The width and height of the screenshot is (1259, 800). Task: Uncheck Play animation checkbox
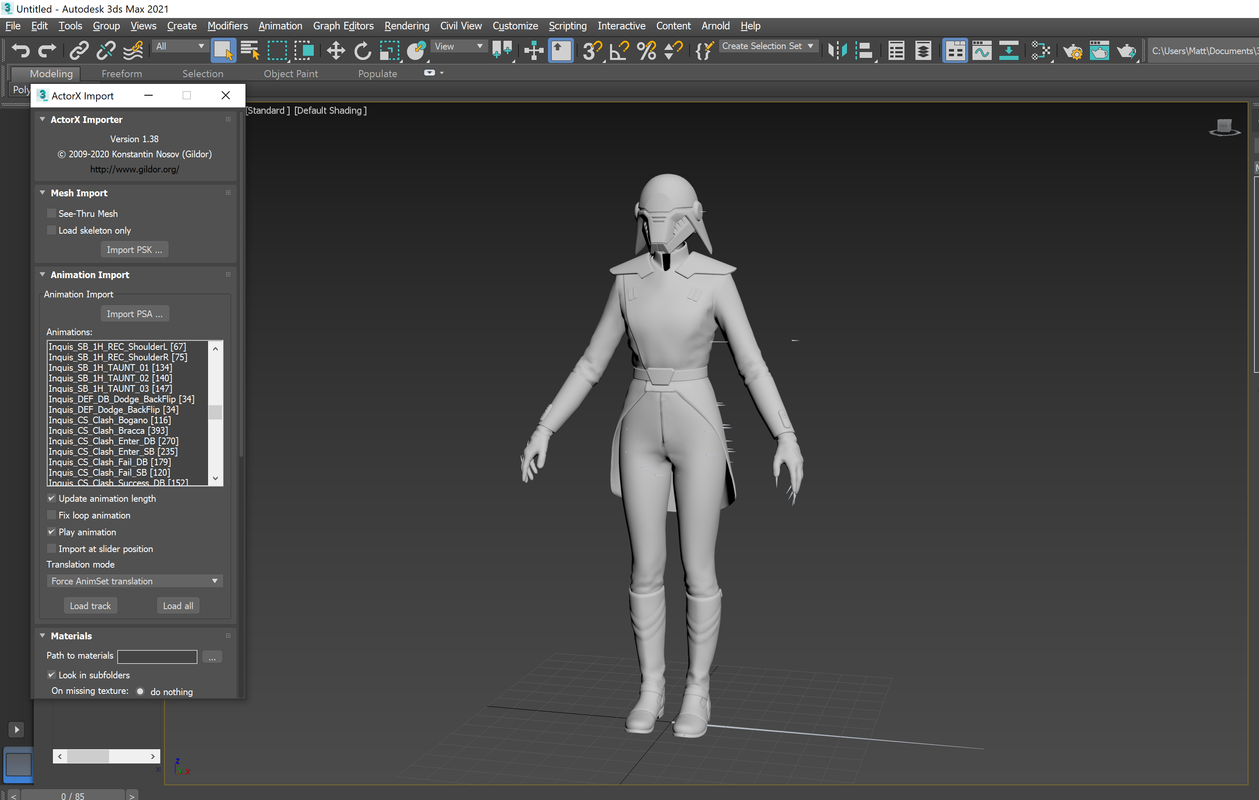[x=52, y=532]
